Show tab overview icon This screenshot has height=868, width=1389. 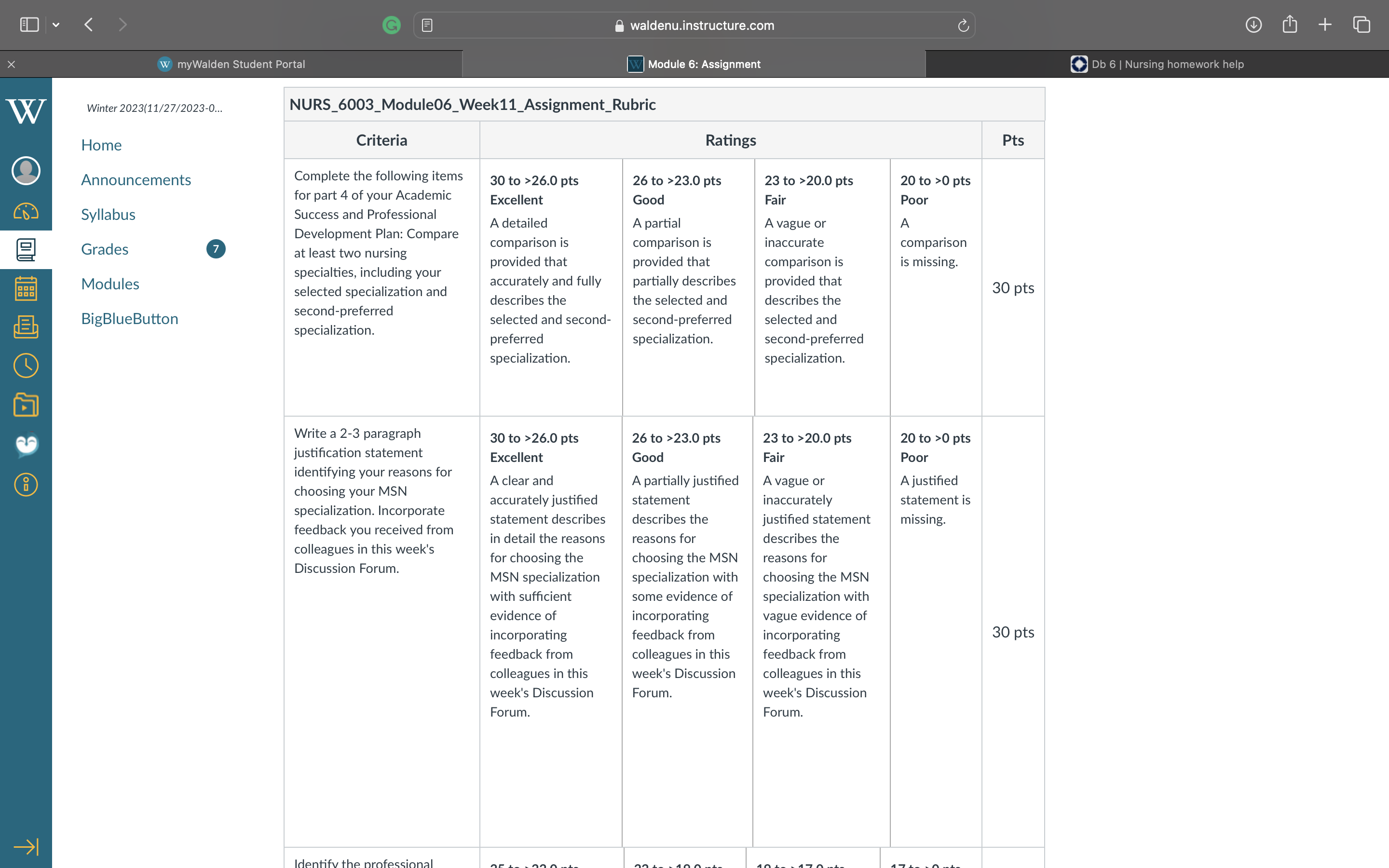click(x=1362, y=25)
